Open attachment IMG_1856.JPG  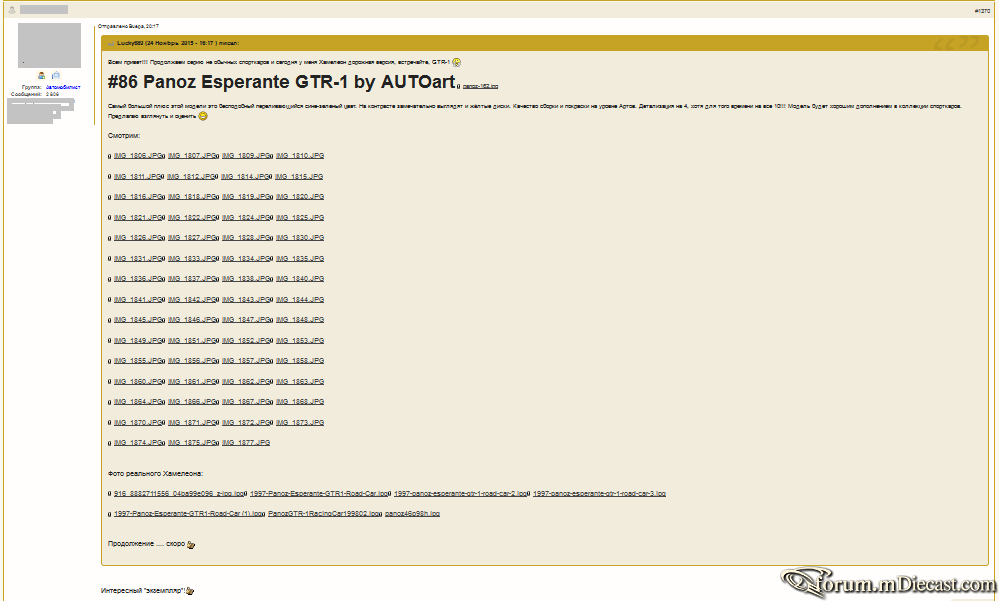click(x=192, y=361)
